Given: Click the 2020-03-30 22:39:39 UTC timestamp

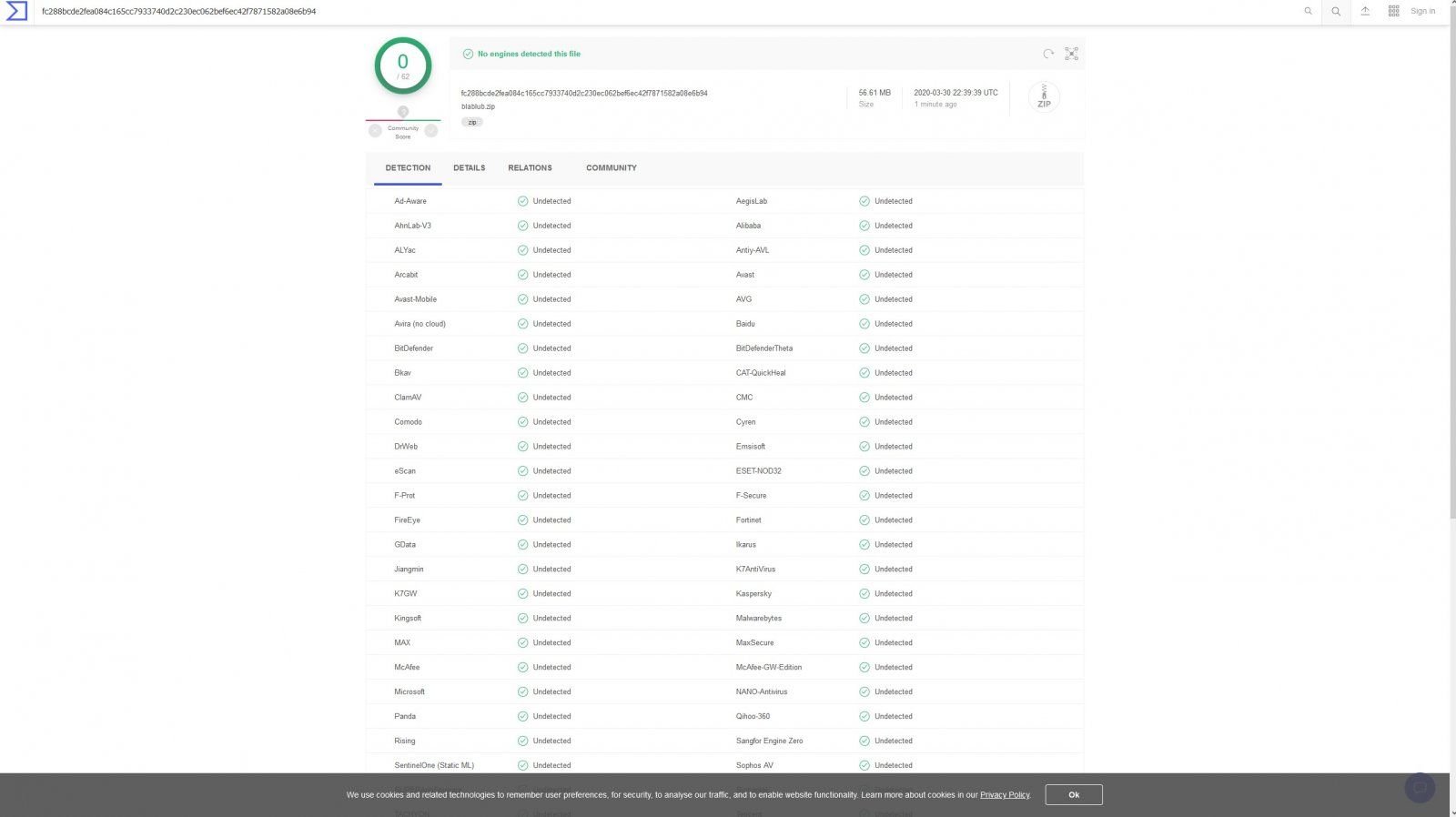Looking at the screenshot, I should coord(955,93).
